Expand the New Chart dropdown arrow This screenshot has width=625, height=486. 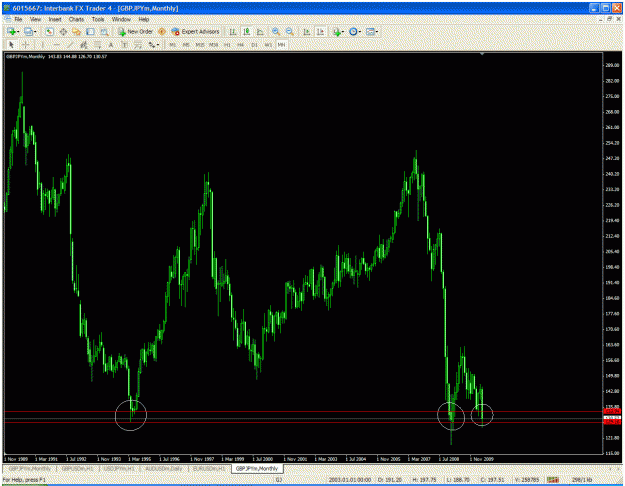click(18, 32)
